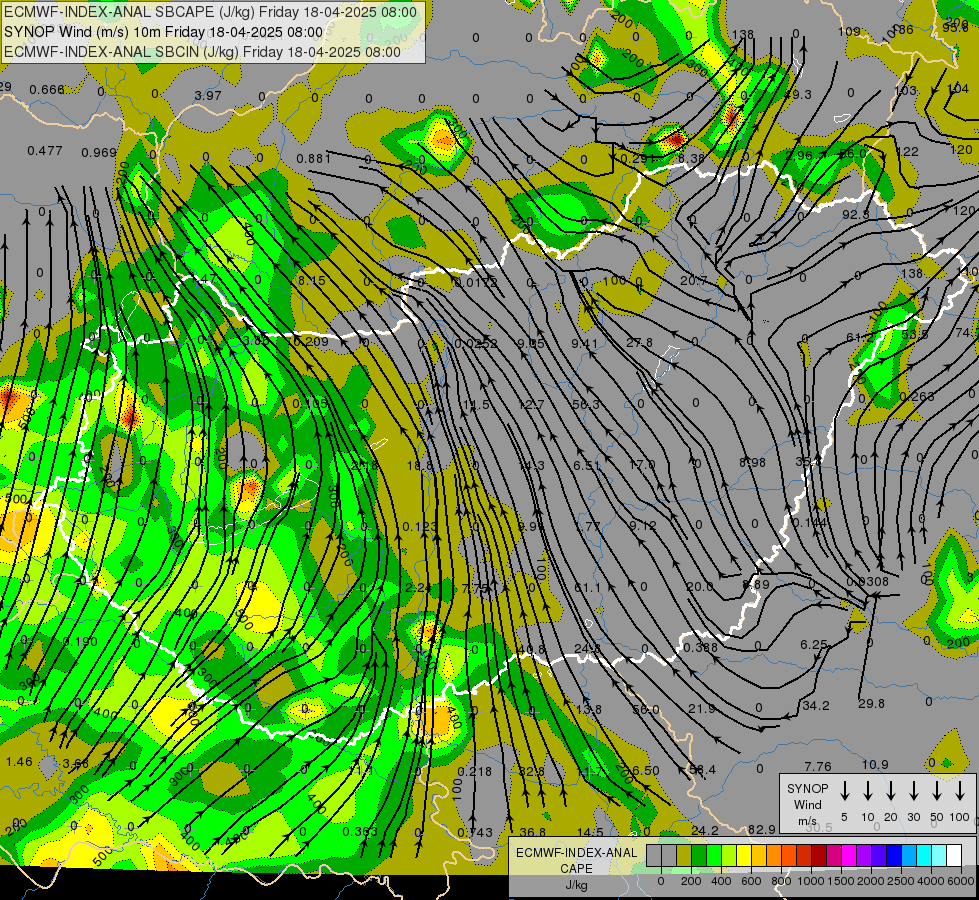Click the map value 0.218
This screenshot has height=900, width=979.
point(475,772)
